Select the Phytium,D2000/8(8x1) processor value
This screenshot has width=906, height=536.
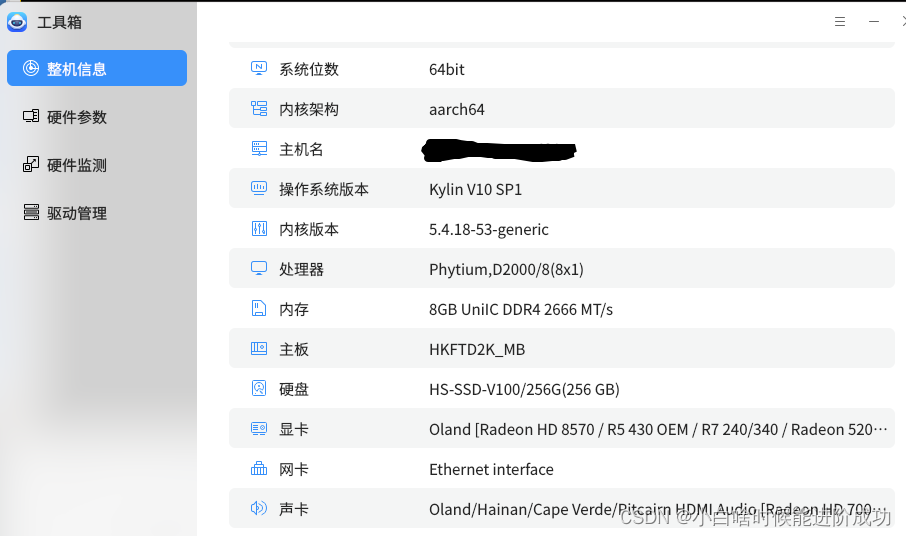pos(506,270)
